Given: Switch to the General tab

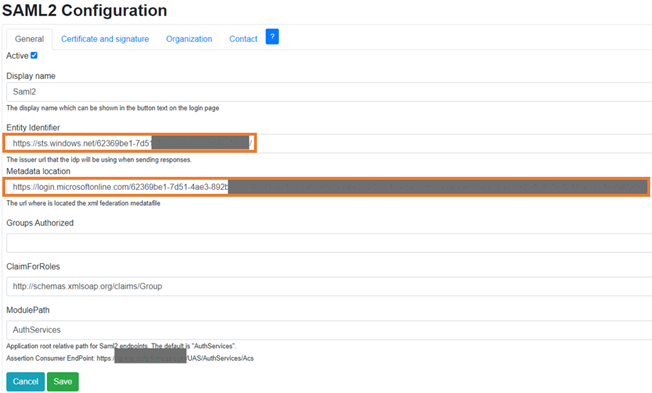Looking at the screenshot, I should click(x=29, y=39).
